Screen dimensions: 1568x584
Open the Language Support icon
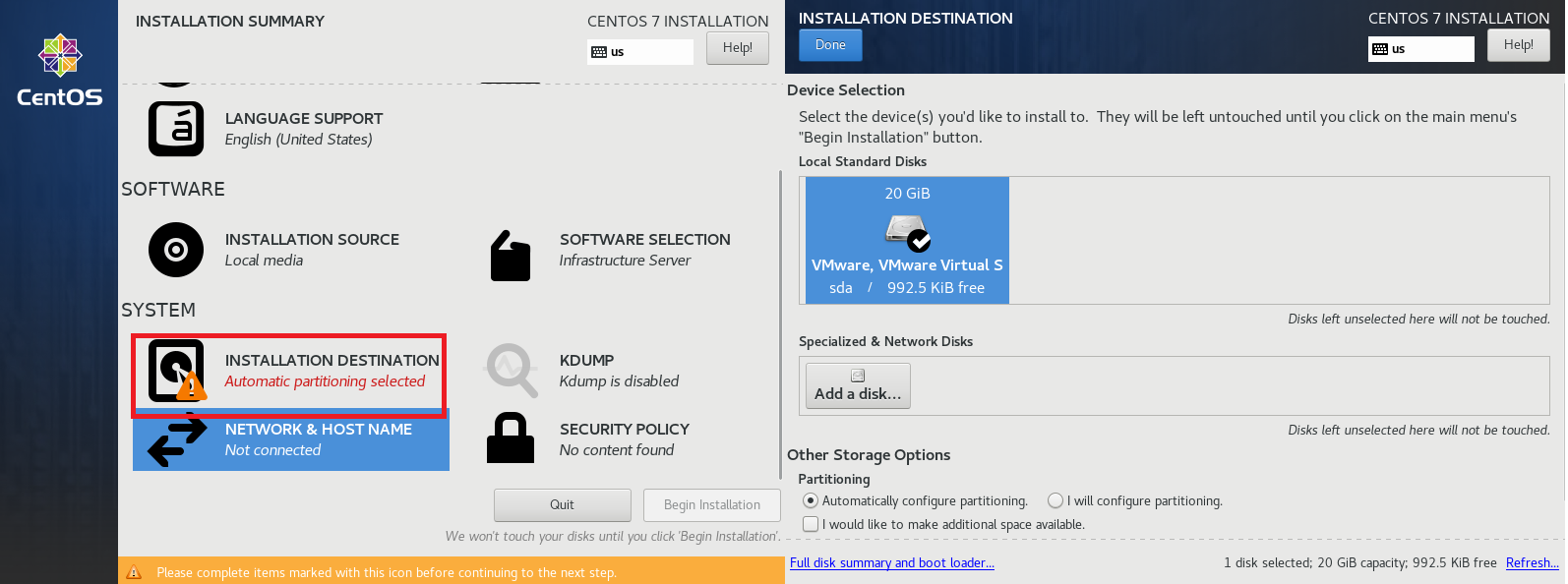pos(176,129)
